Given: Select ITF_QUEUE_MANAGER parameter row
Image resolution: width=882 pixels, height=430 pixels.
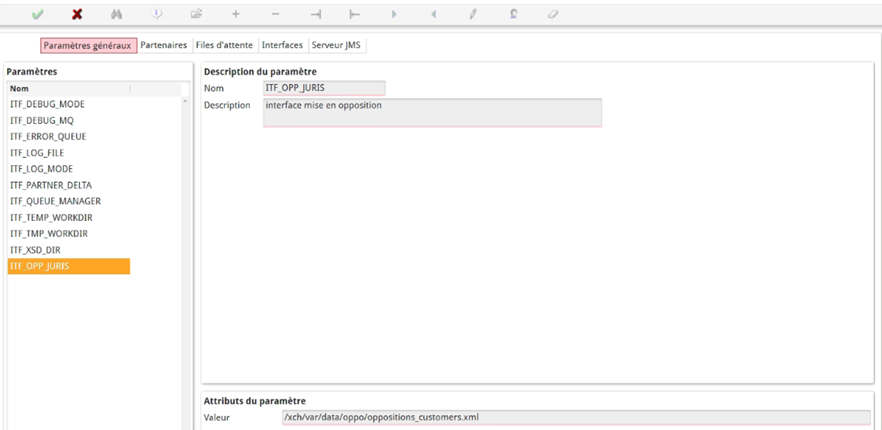Looking at the screenshot, I should click(x=55, y=201).
